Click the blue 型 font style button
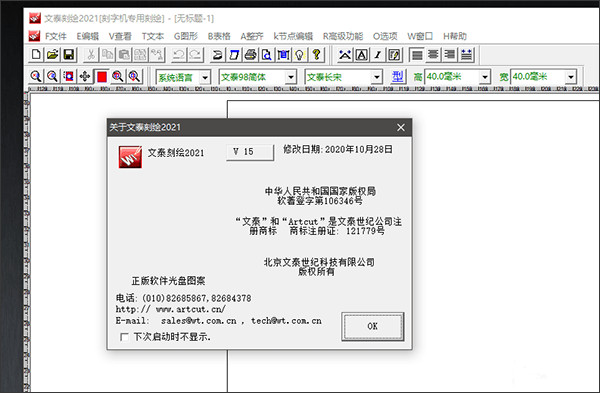The image size is (600, 393). [397, 77]
